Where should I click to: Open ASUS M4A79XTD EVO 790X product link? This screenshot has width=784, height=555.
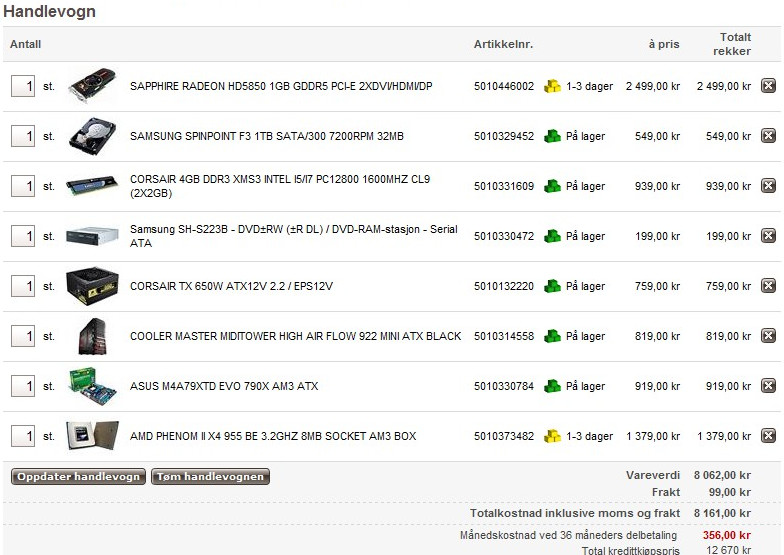tap(224, 386)
